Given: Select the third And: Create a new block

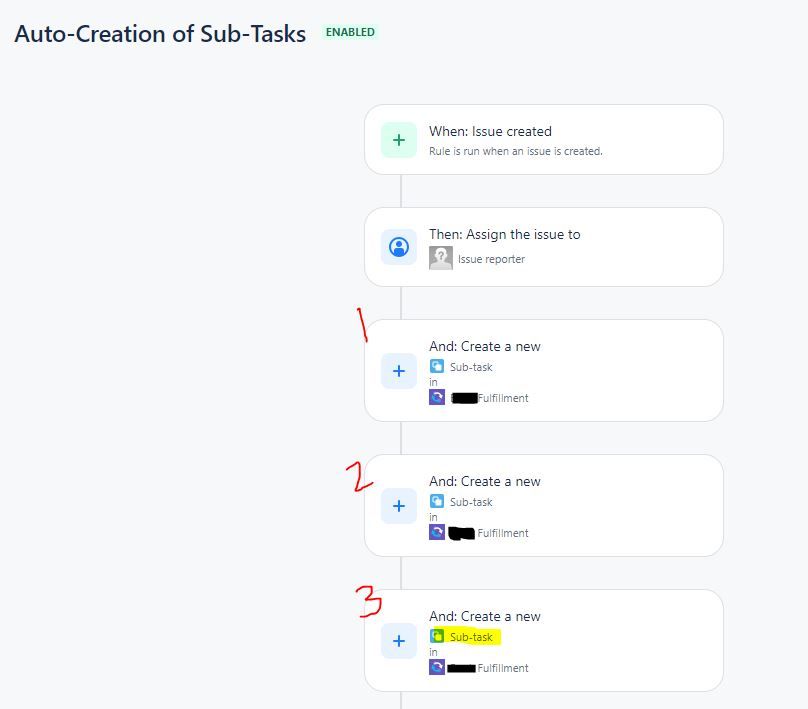Looking at the screenshot, I should 544,640.
